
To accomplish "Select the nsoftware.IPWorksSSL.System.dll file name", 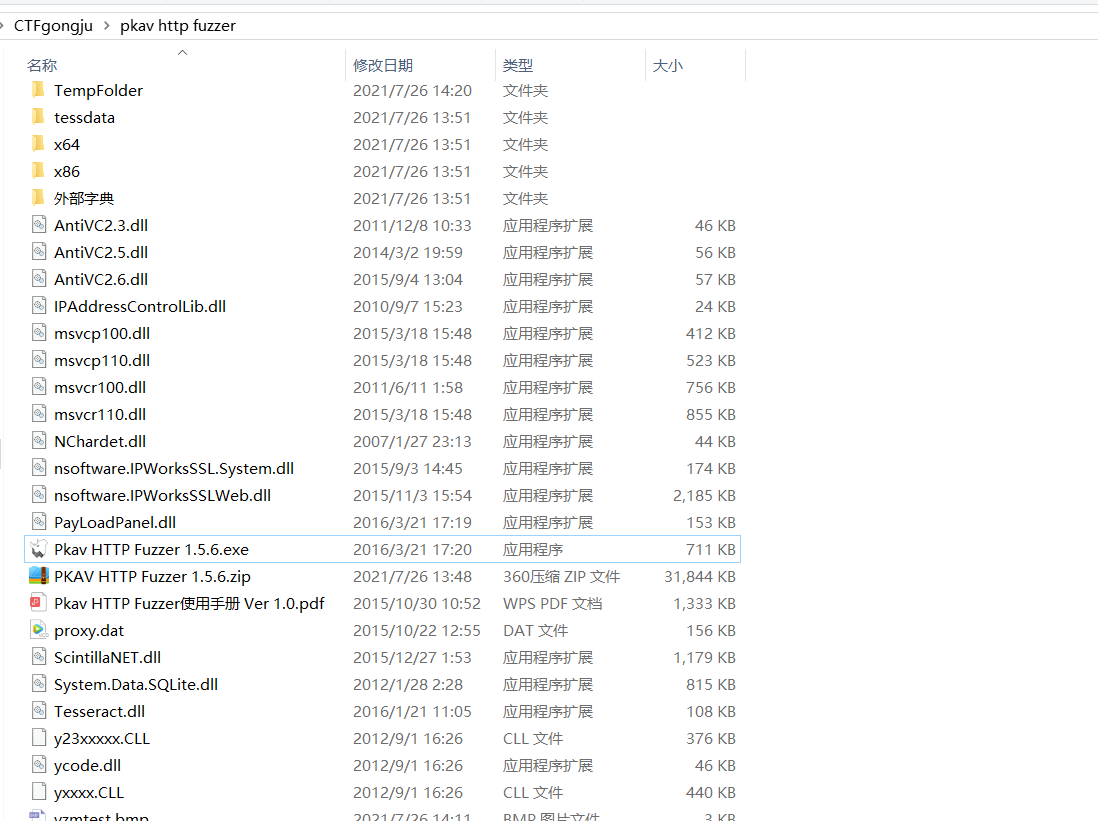I will [x=174, y=468].
